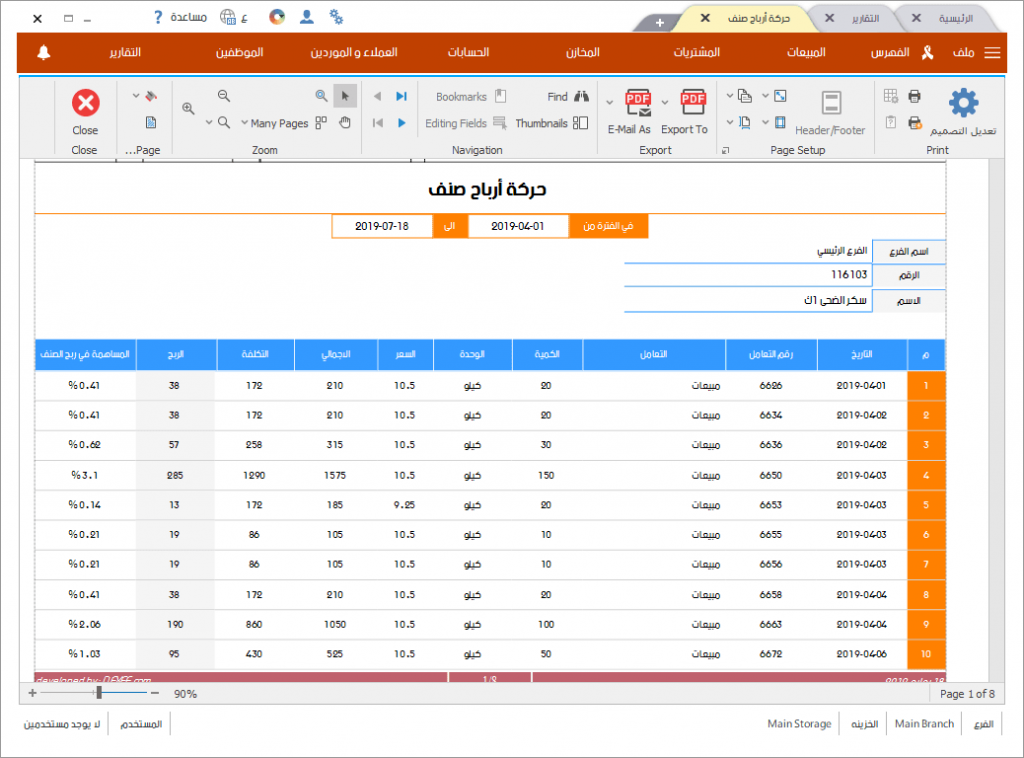The width and height of the screenshot is (1024, 758).
Task: Click Export To PDF icon
Action: click(x=693, y=102)
